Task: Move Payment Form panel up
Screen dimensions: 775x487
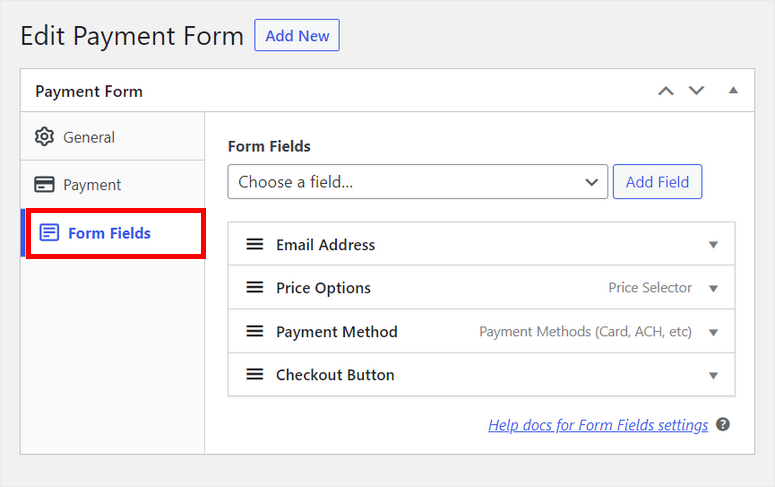Action: pos(666,91)
